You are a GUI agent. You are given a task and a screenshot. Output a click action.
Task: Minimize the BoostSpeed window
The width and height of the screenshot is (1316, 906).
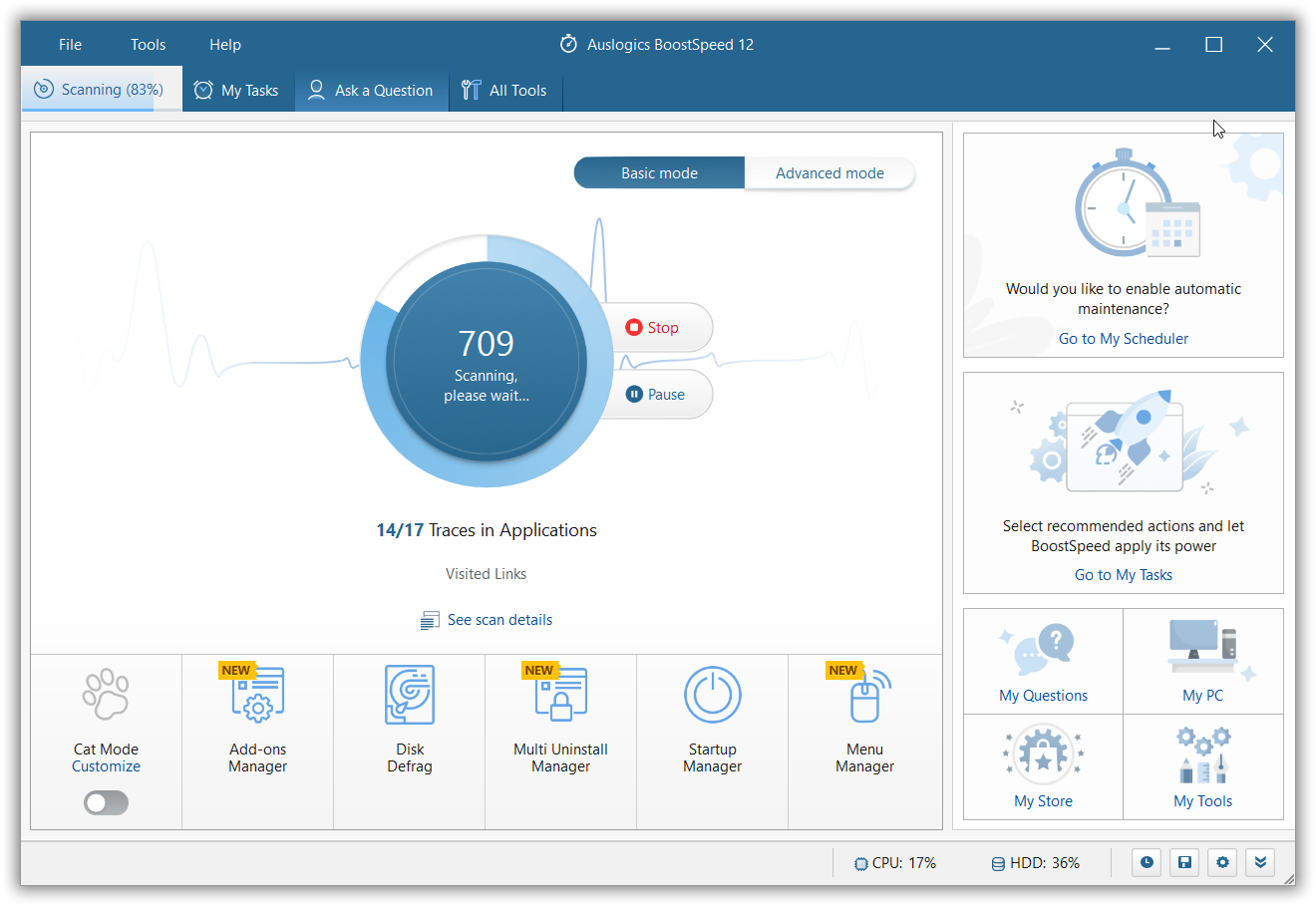tap(1162, 44)
